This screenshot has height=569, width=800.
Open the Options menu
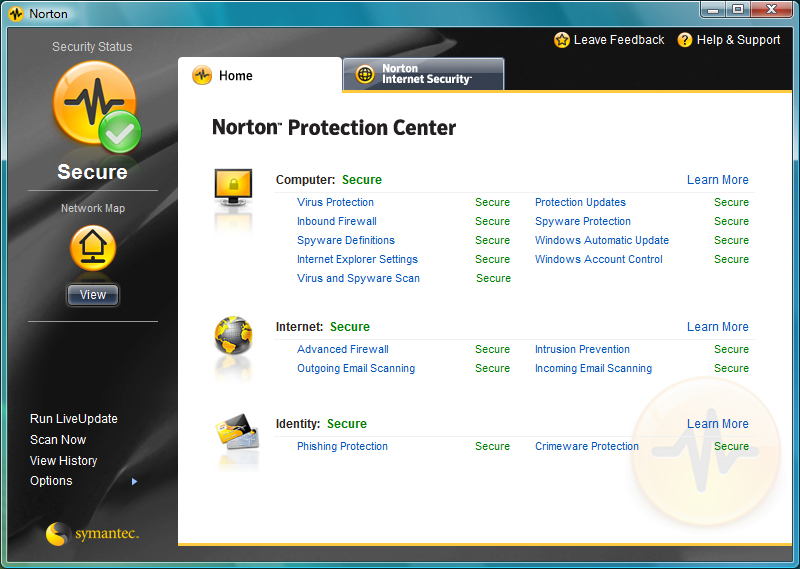[x=51, y=481]
